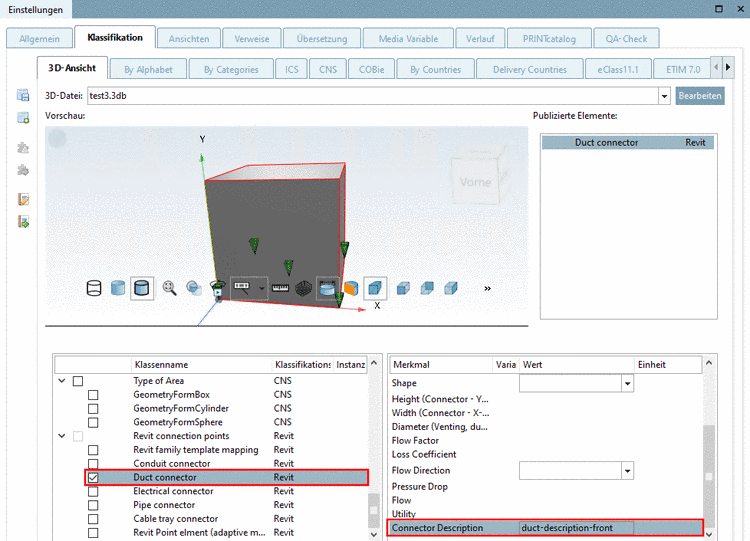
Task: Open the measure tool dropdown arrow
Action: tap(261, 288)
